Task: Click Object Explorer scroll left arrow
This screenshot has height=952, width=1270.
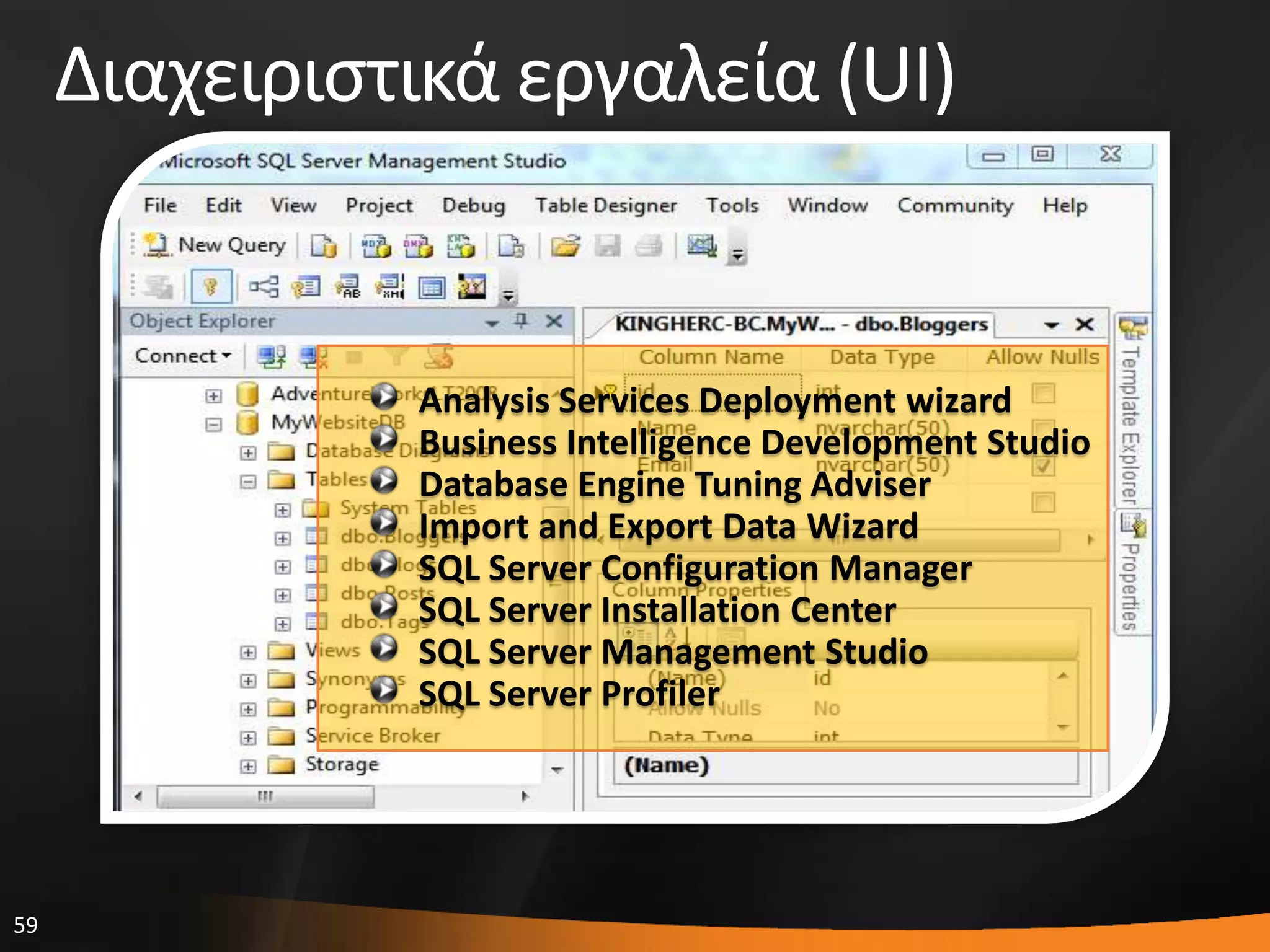Action: click(x=138, y=796)
